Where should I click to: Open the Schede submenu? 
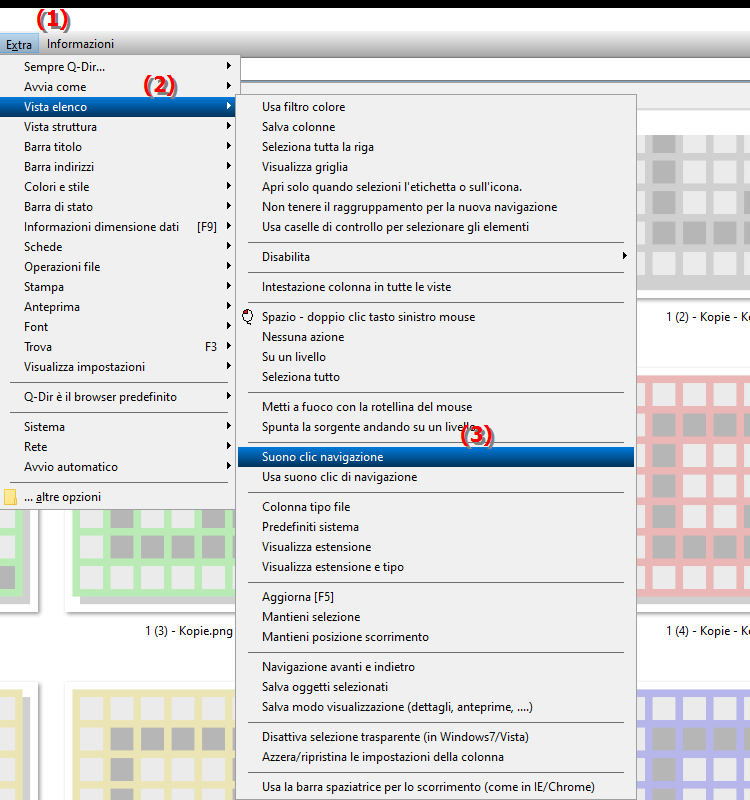[x=117, y=247]
